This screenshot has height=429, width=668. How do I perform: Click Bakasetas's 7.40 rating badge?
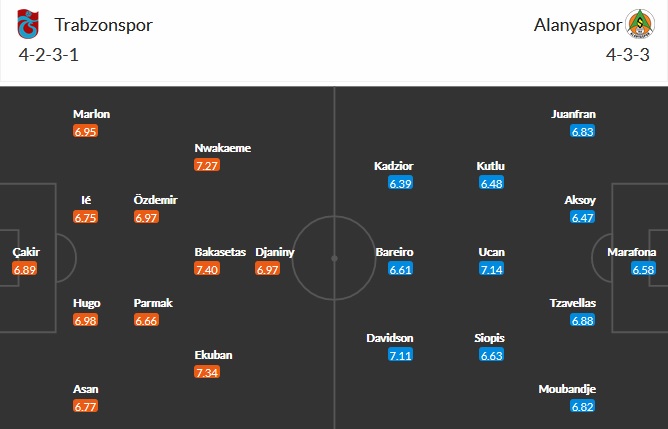click(x=208, y=270)
